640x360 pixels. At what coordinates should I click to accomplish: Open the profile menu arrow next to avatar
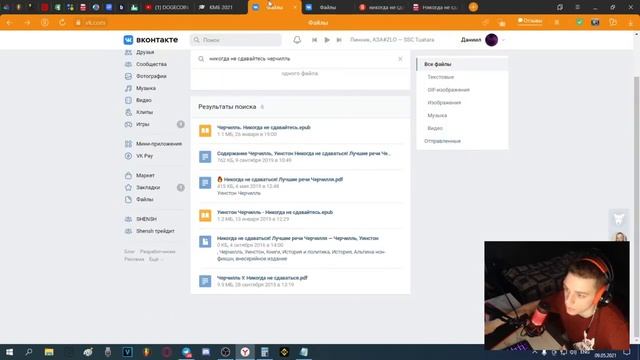(x=503, y=40)
